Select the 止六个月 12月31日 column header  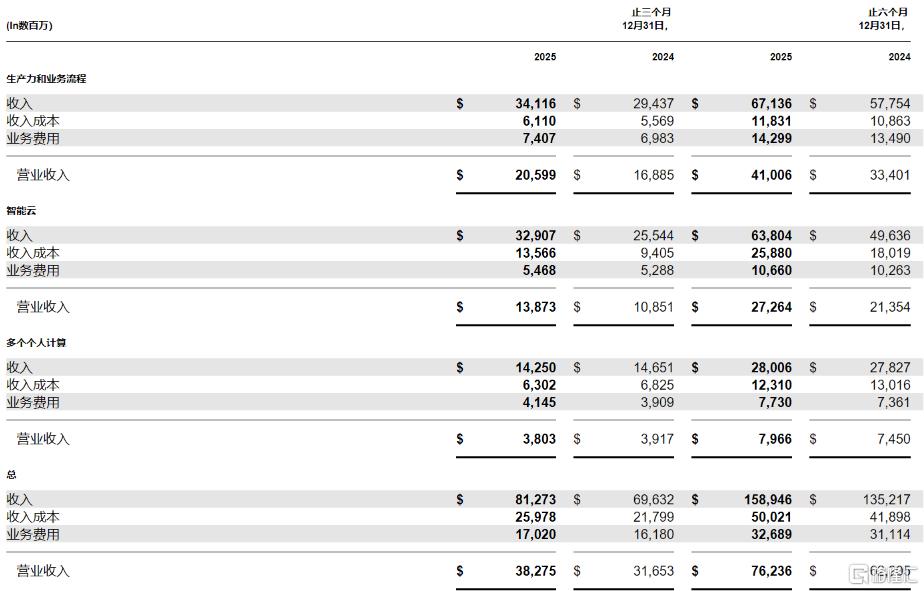coord(883,19)
